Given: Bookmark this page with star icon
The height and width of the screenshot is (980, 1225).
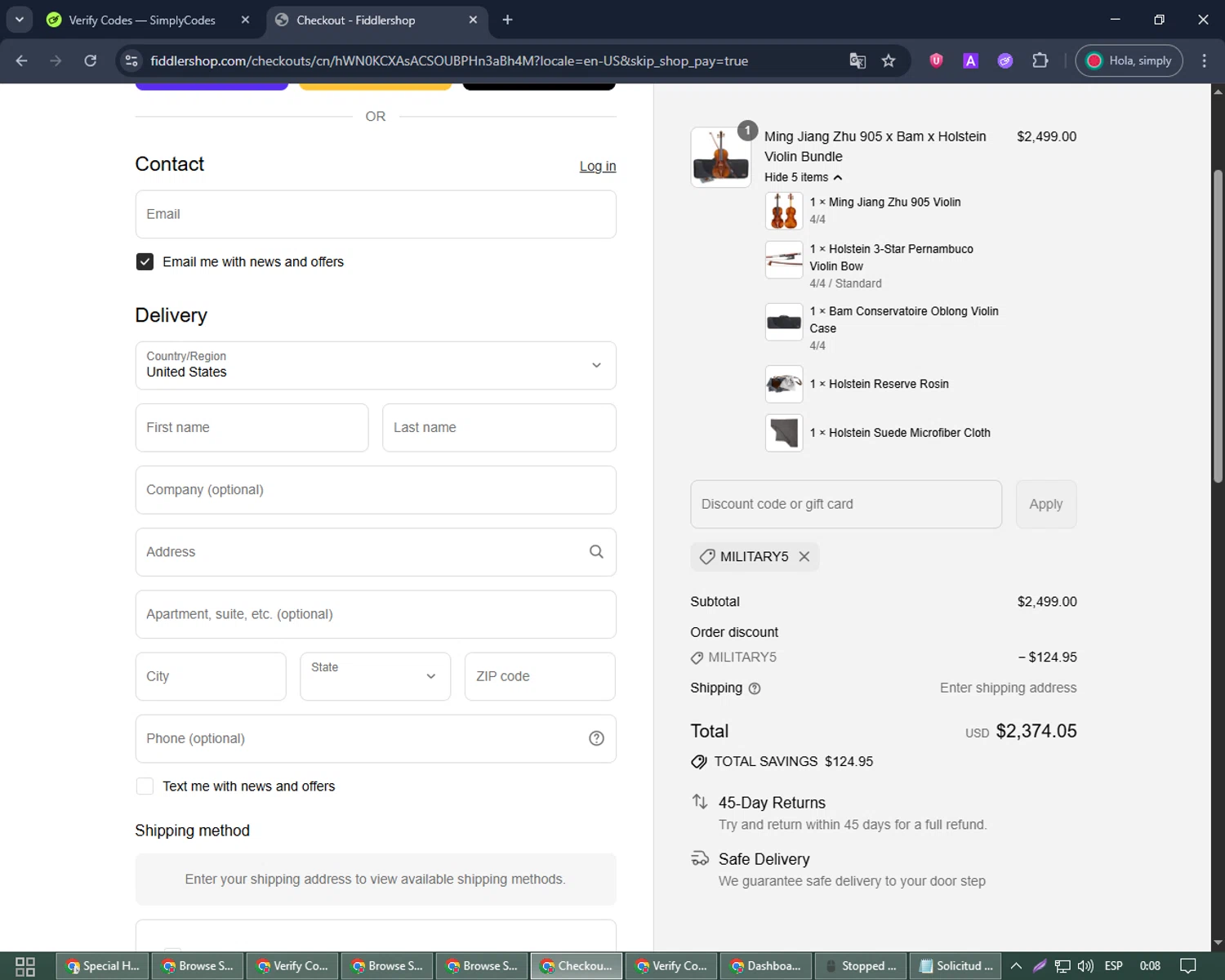Looking at the screenshot, I should (x=889, y=60).
